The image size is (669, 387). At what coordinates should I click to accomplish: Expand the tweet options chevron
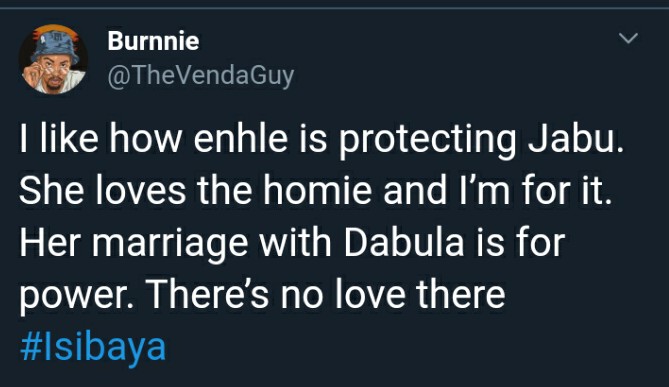pos(628,38)
